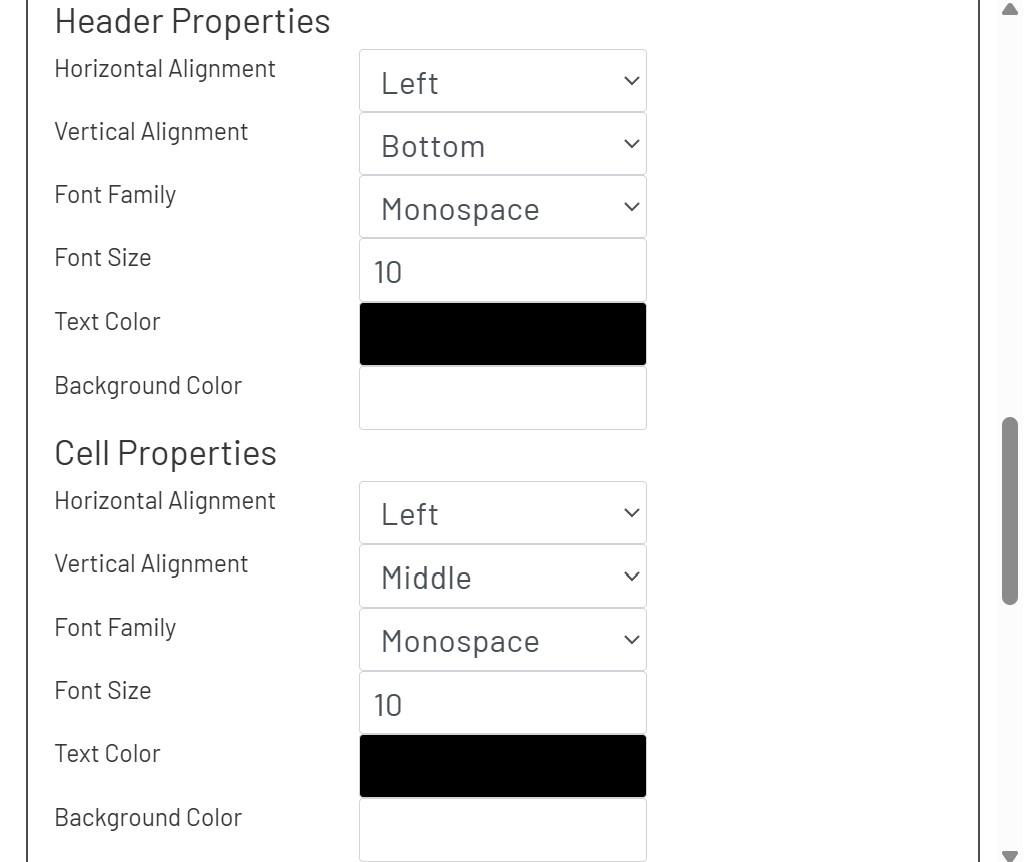Open the header Horizontal Alignment dropdown
Screen dimensions: 1027x862
pos(502,81)
